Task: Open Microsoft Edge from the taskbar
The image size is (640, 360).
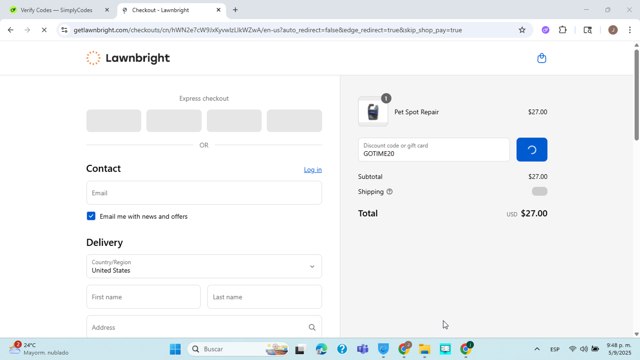Action: [321, 349]
